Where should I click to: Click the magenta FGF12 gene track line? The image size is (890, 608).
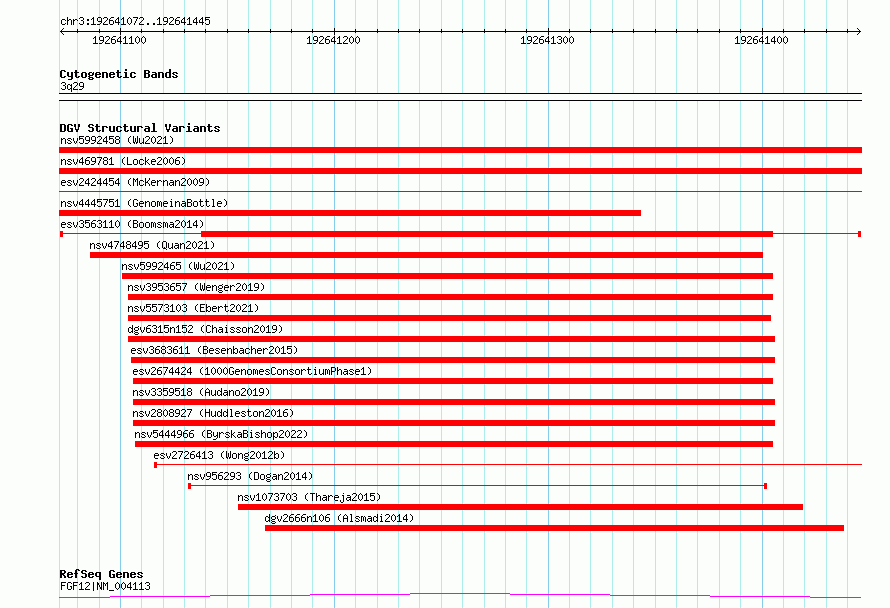(460, 595)
